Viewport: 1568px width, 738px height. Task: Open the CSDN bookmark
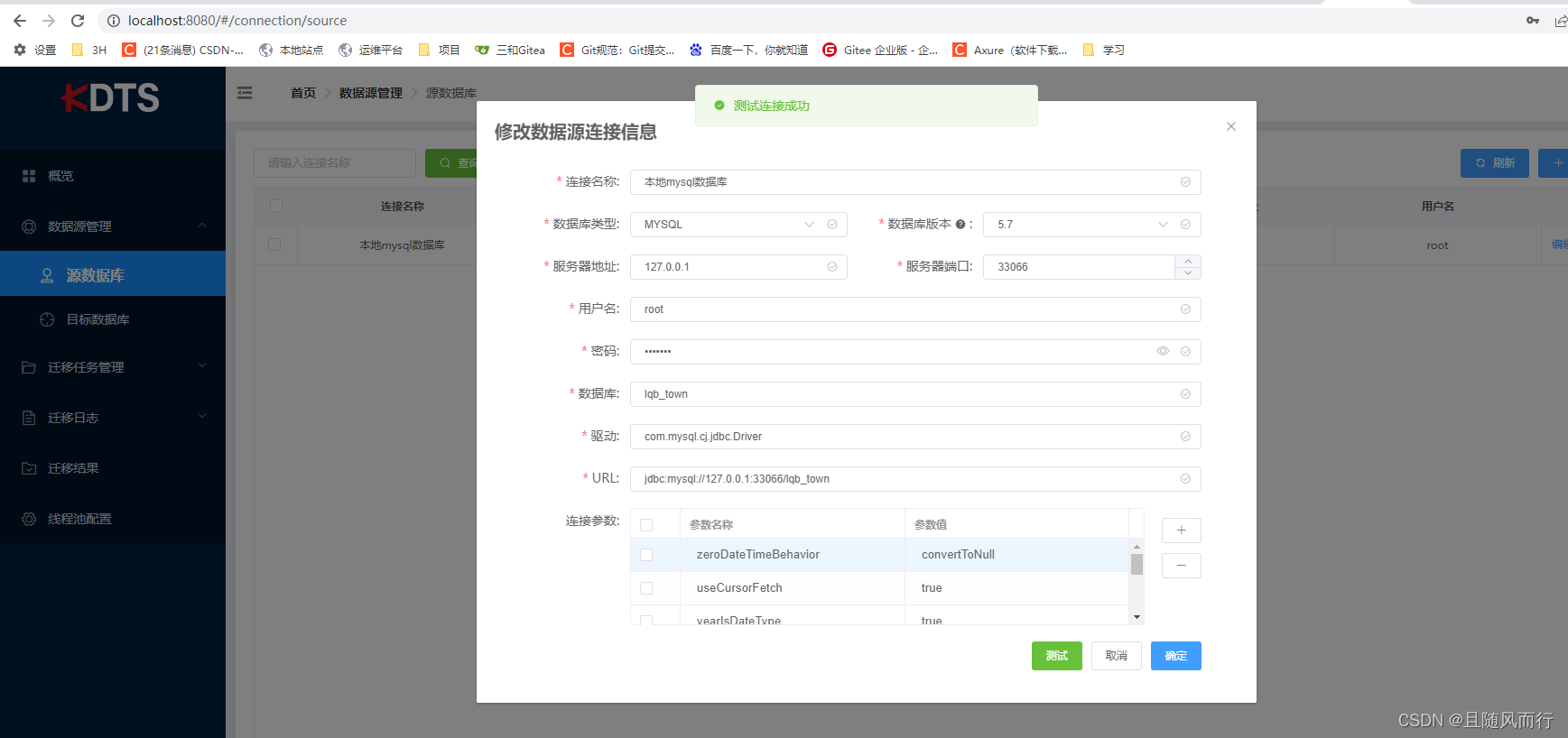183,50
